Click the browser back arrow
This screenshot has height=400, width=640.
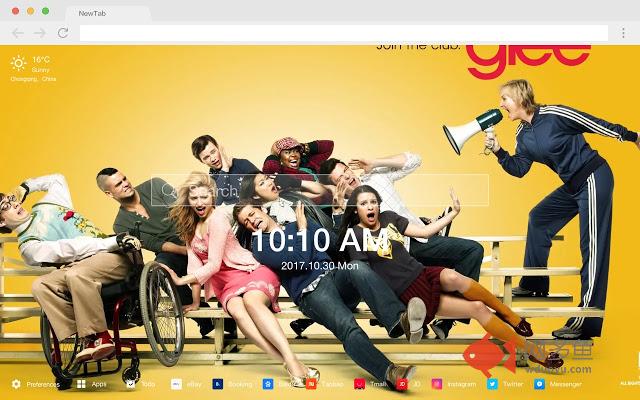coord(18,33)
